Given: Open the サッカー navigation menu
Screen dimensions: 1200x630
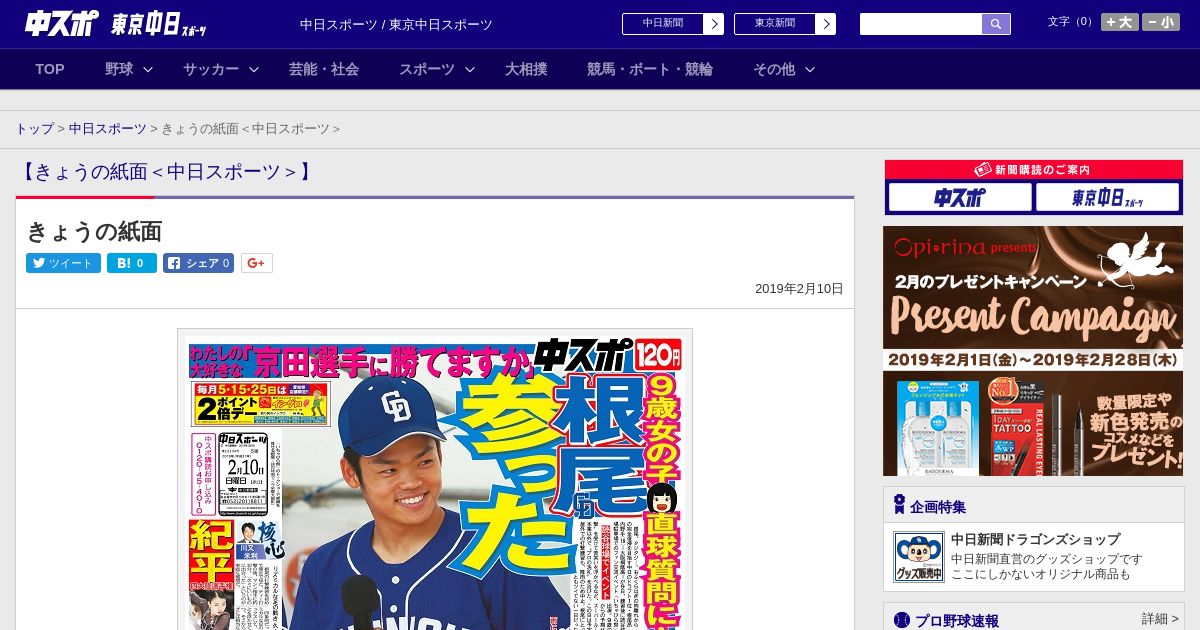Looking at the screenshot, I should click(211, 69).
